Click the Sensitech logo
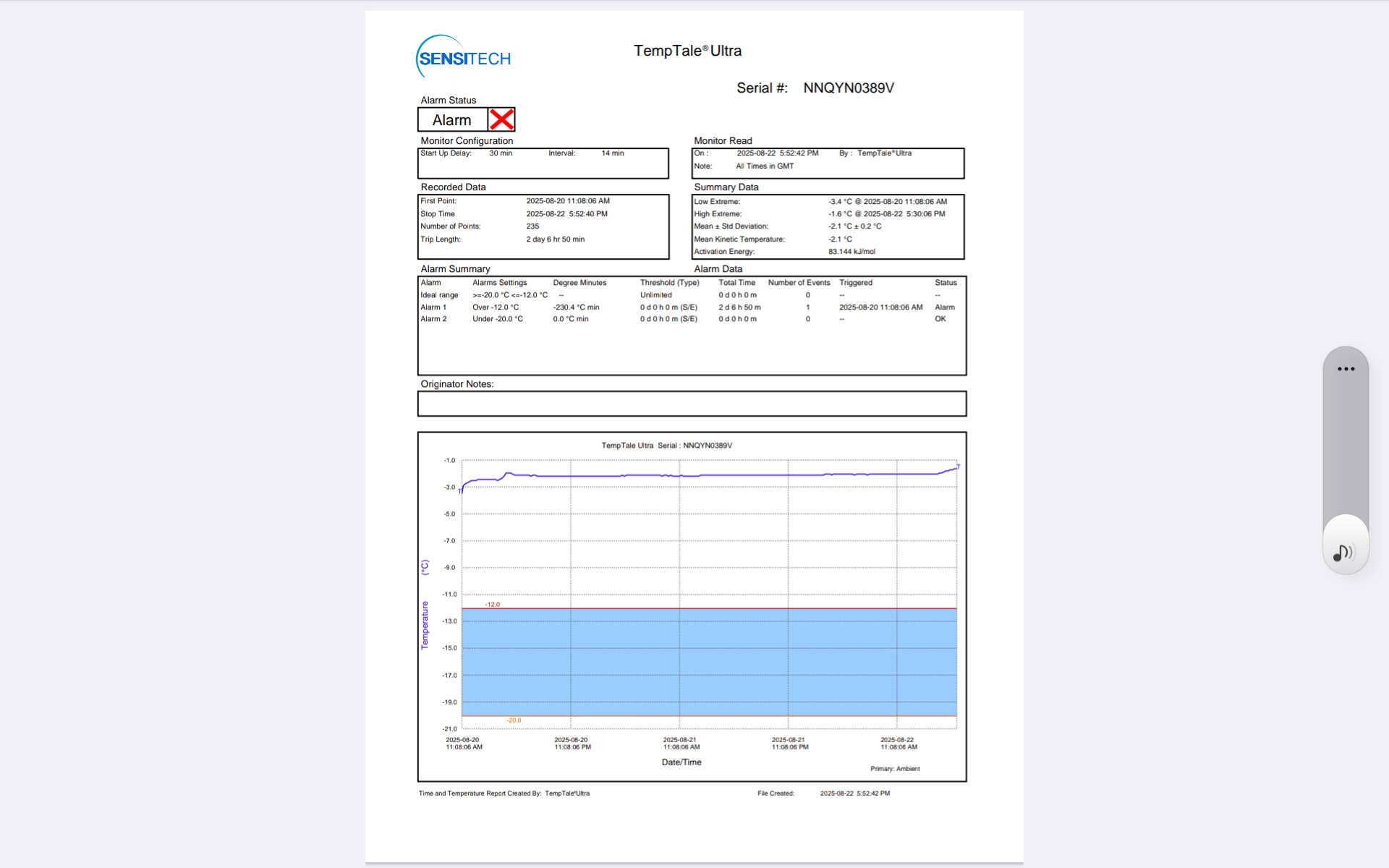 click(464, 57)
